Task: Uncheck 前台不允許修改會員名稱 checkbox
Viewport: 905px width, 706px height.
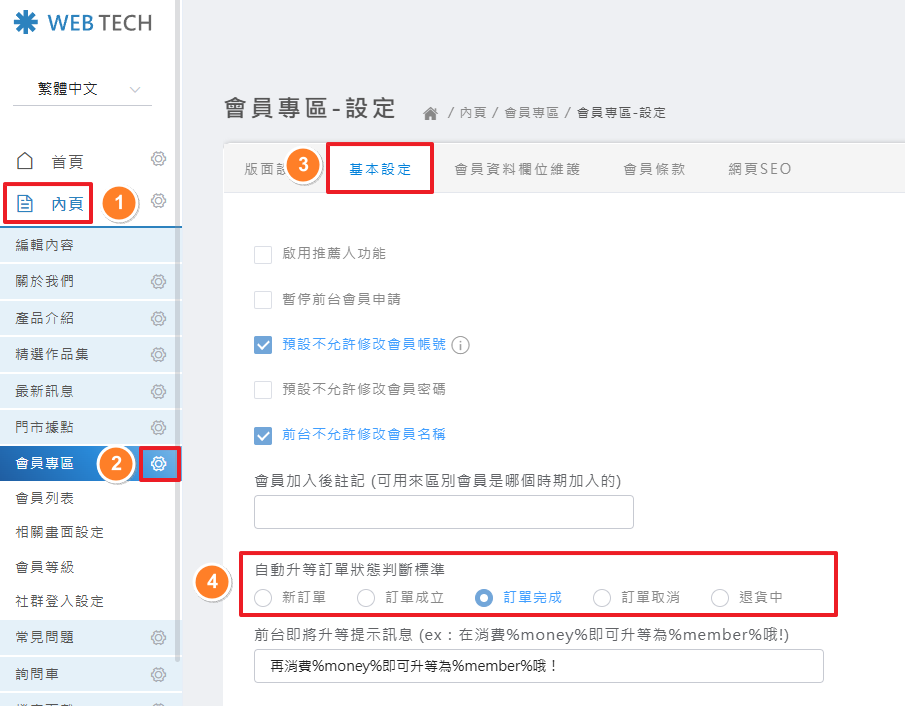Action: (263, 435)
